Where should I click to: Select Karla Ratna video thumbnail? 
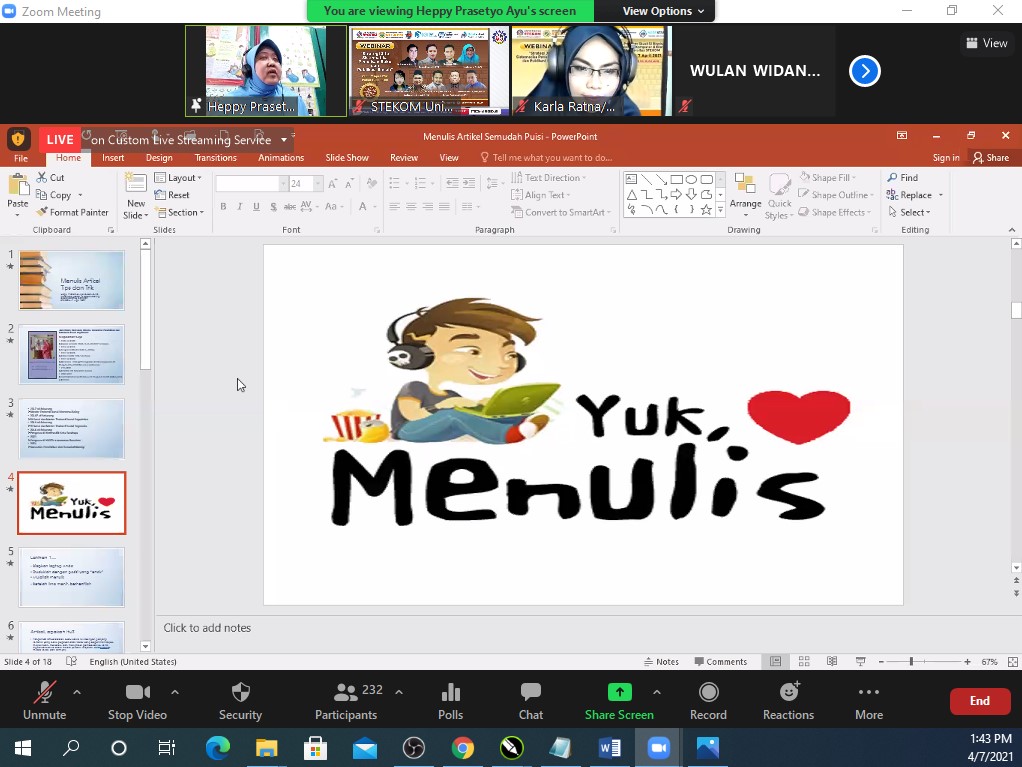click(591, 71)
